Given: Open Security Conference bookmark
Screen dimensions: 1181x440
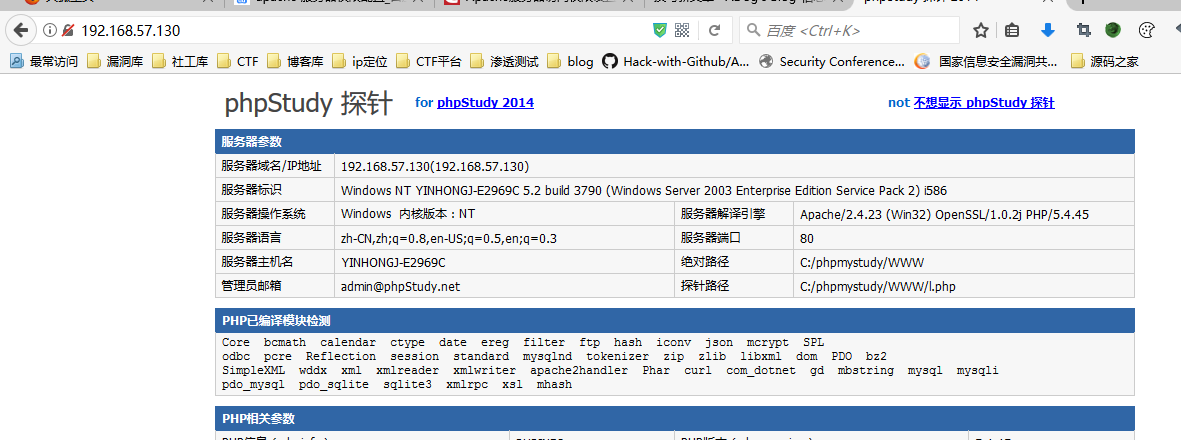Looking at the screenshot, I should coord(832,62).
